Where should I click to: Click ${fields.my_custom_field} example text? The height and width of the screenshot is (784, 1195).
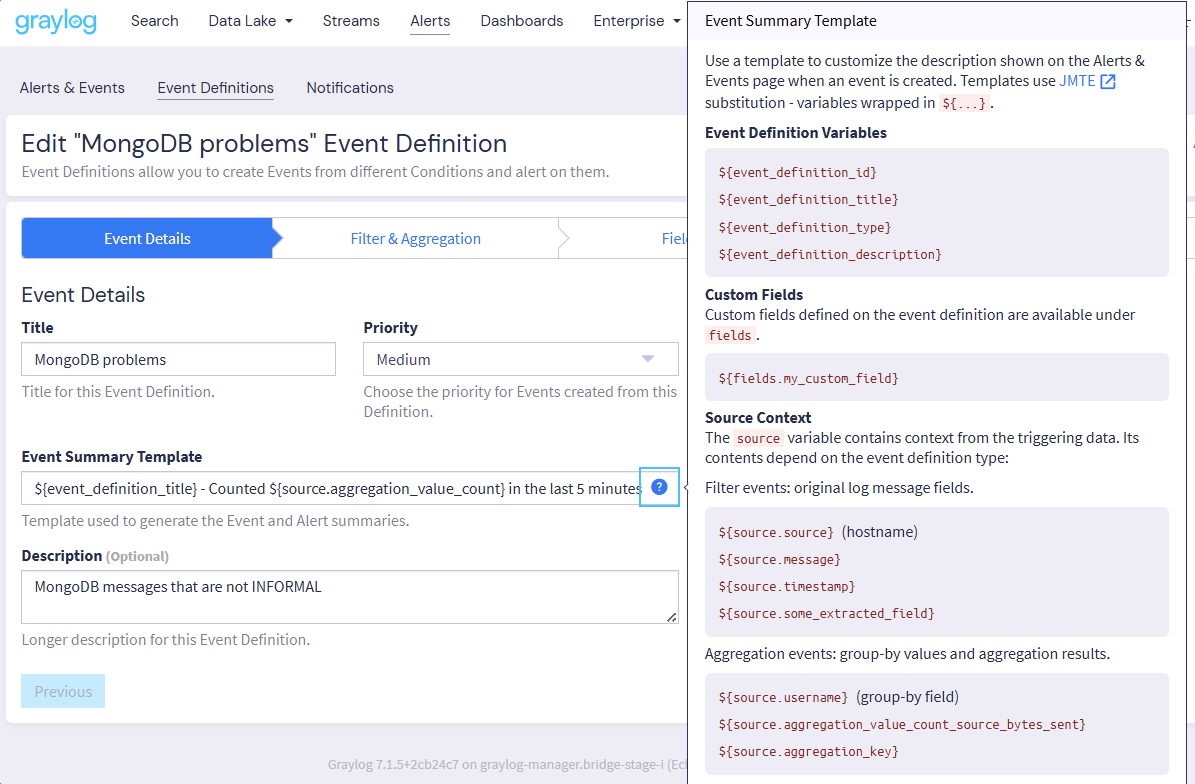pyautogui.click(x=808, y=379)
